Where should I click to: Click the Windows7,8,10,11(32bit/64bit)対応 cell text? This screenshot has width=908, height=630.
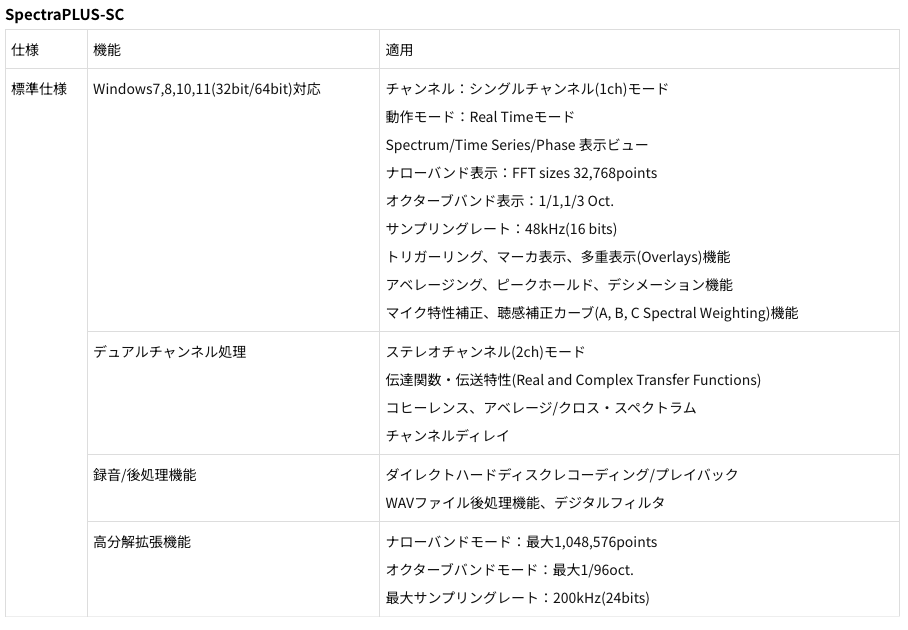click(207, 89)
